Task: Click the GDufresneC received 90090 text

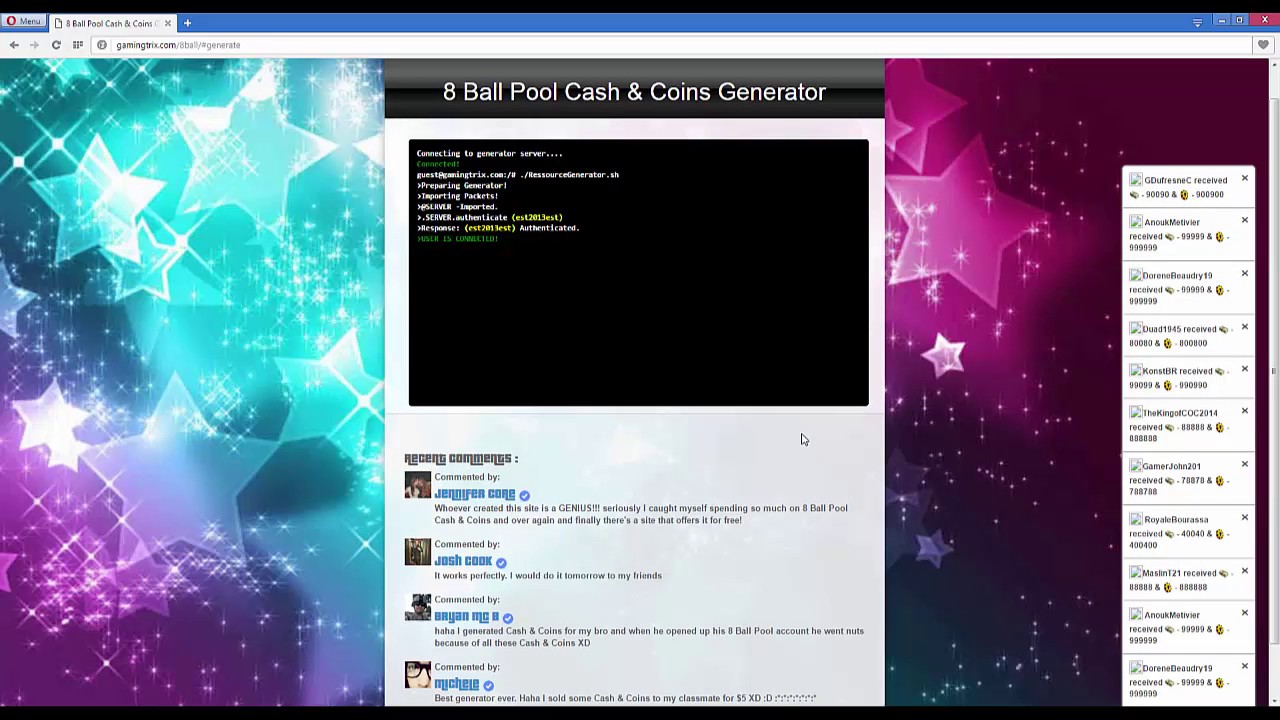Action: click(x=1185, y=187)
